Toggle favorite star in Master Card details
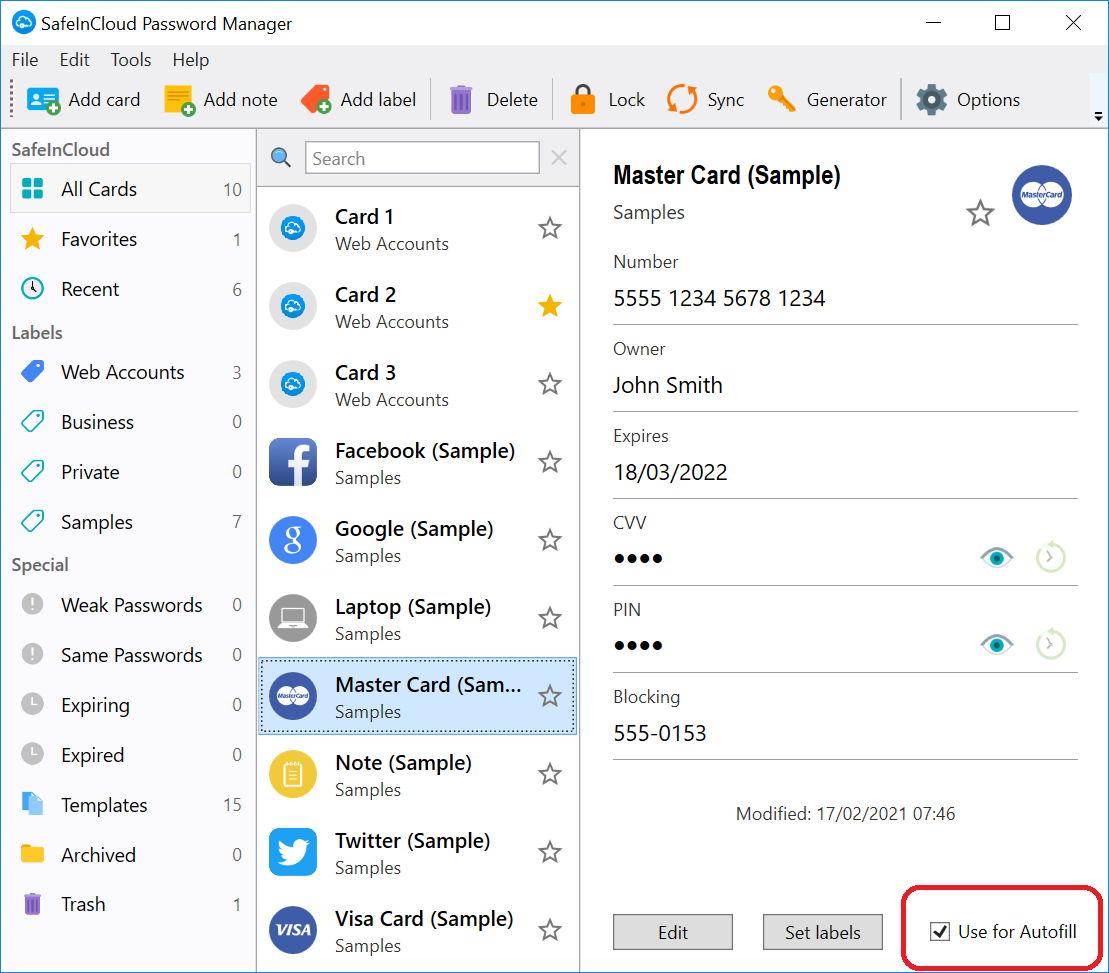 tap(980, 213)
